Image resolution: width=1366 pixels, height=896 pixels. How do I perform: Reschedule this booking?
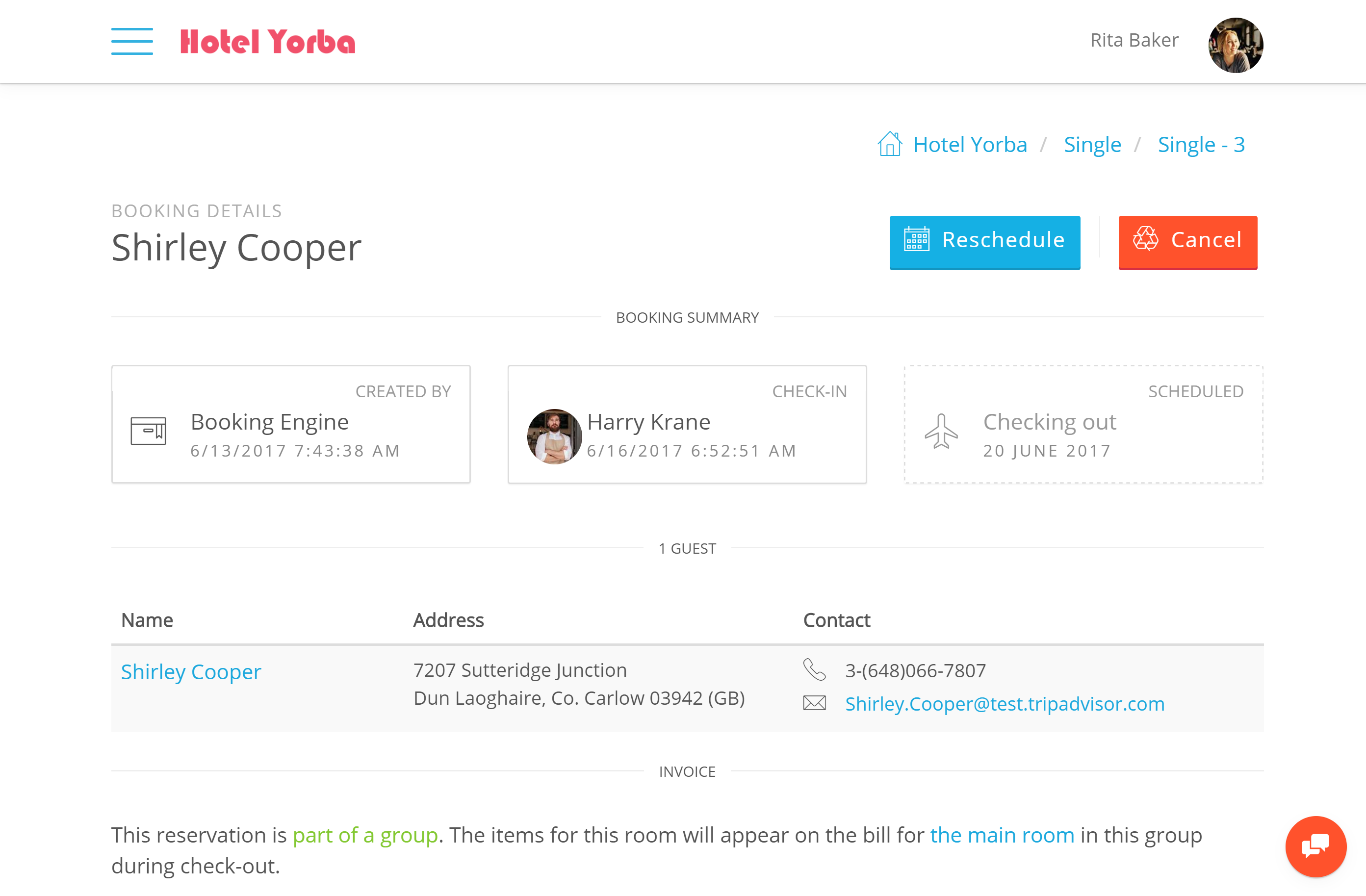985,242
